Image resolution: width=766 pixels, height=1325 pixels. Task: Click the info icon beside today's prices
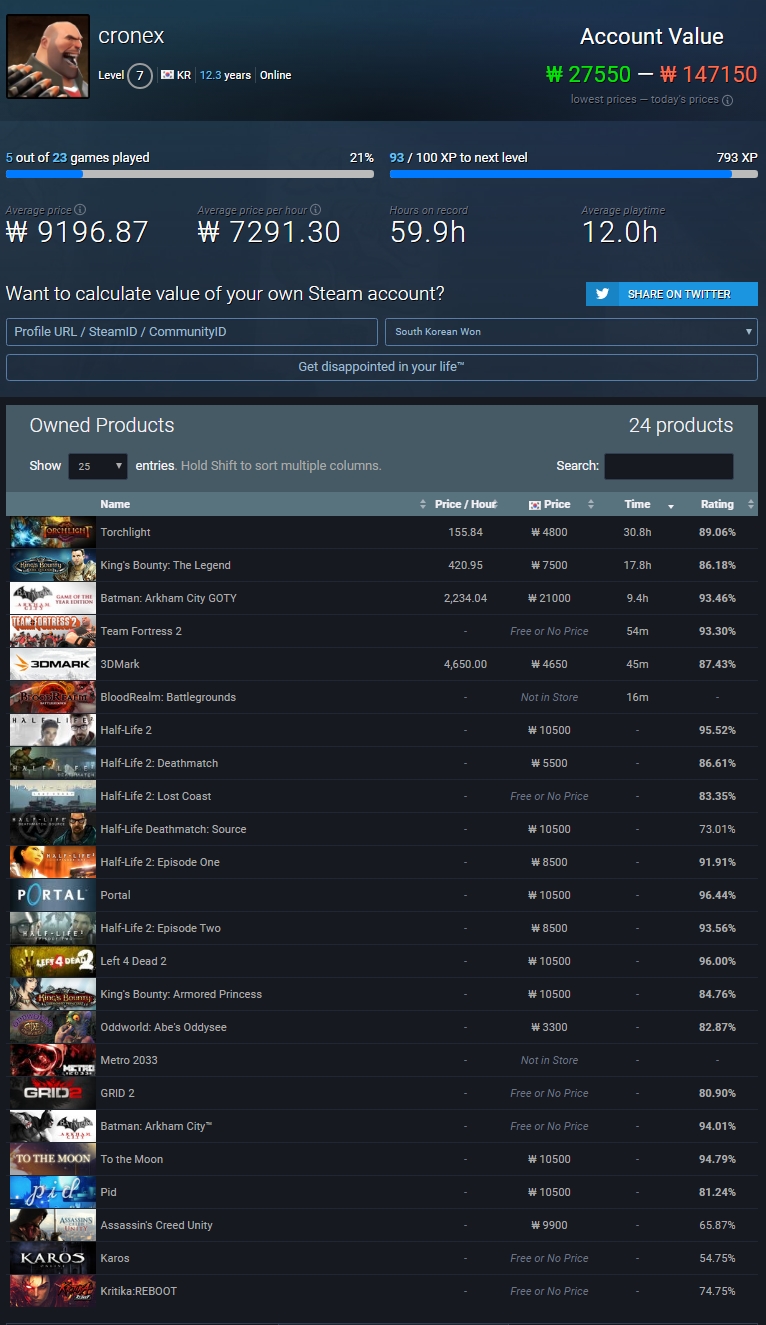[728, 100]
